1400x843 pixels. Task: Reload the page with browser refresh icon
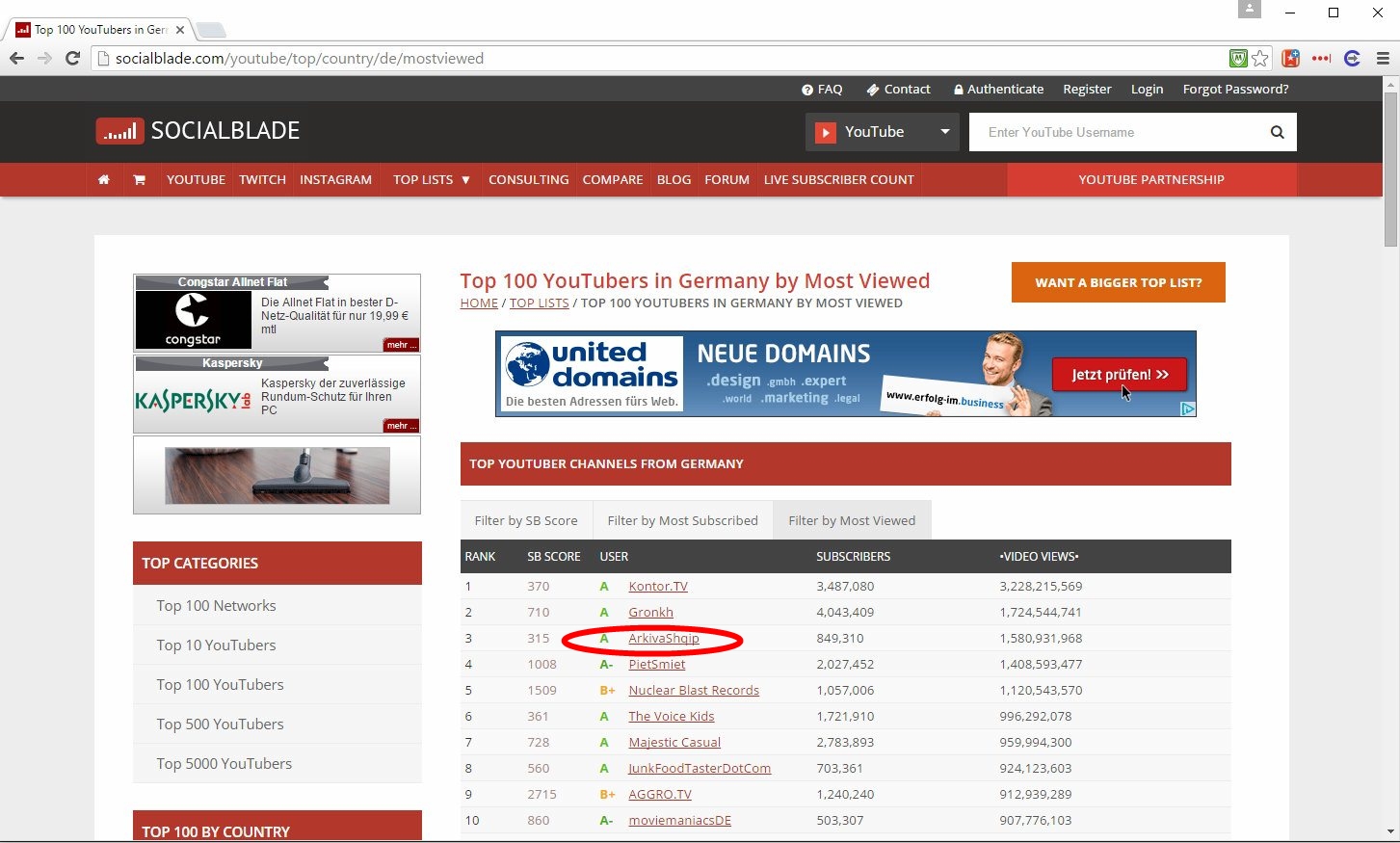click(72, 59)
